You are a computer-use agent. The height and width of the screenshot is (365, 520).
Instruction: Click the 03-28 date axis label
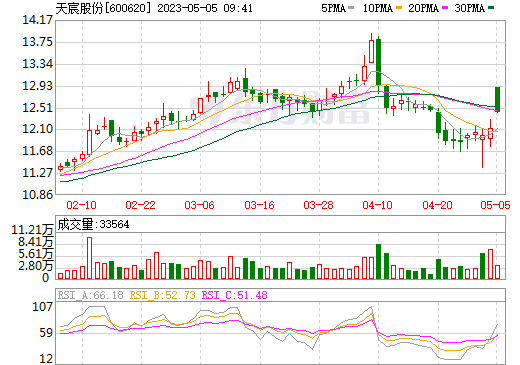(x=318, y=205)
